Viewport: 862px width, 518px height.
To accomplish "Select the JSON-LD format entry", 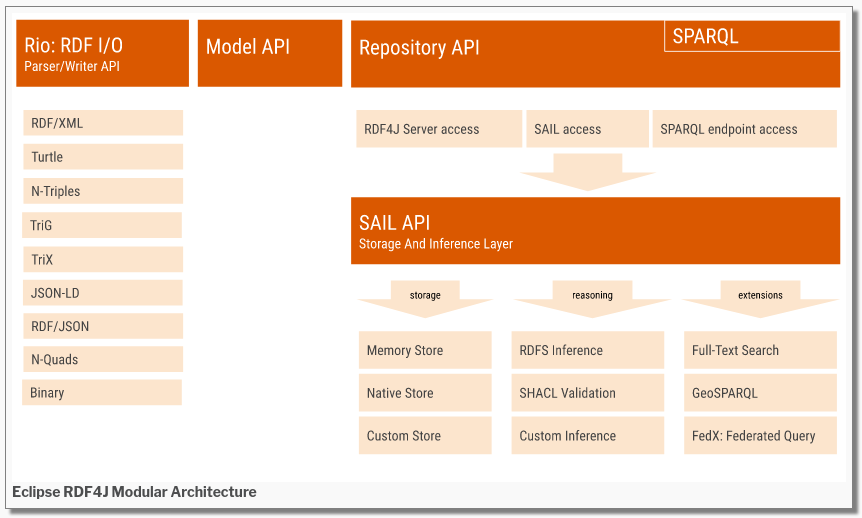I will [102, 293].
